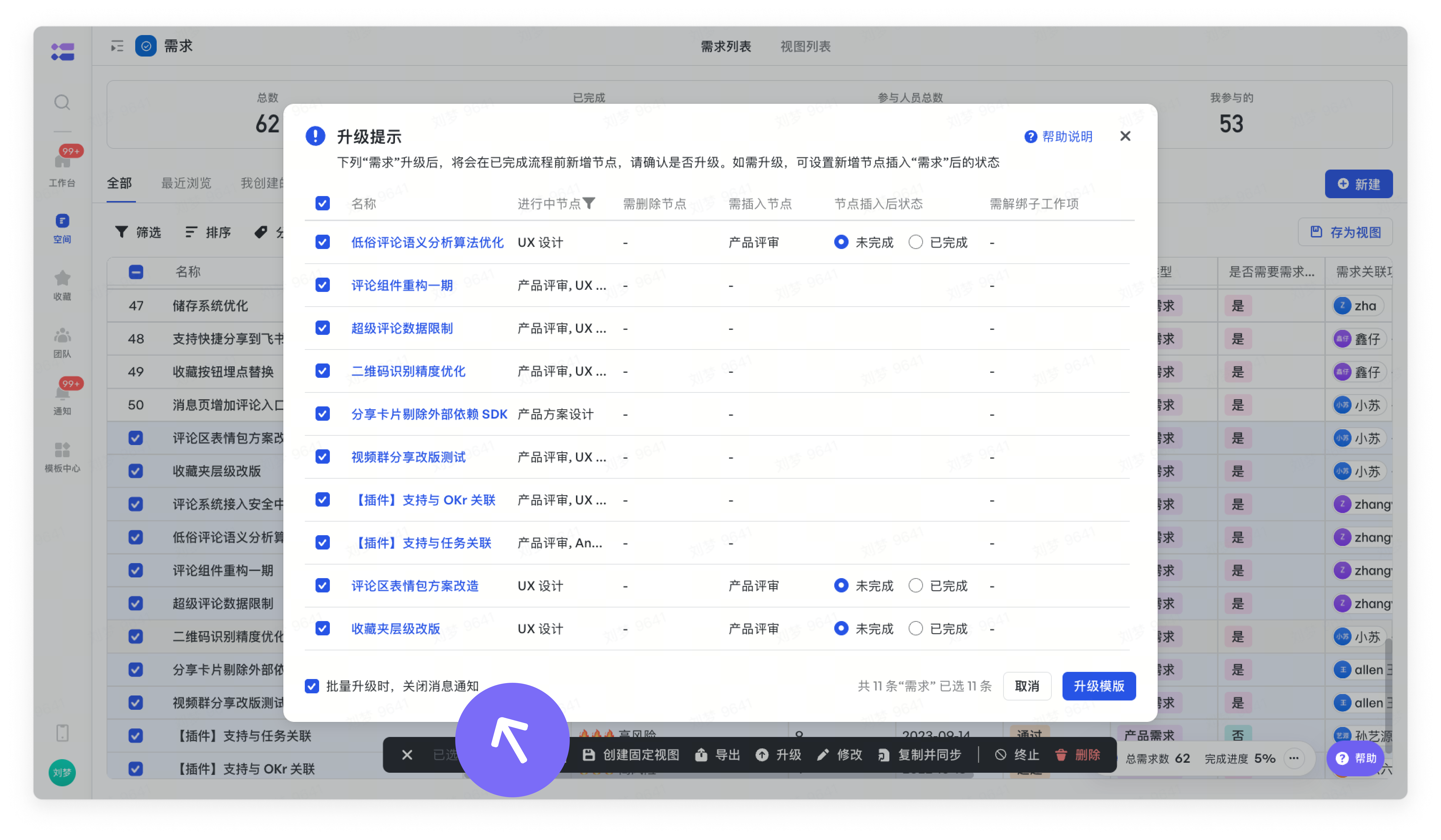Collapse the sidebar menu toggle icon
The height and width of the screenshot is (840, 1441).
click(x=117, y=46)
